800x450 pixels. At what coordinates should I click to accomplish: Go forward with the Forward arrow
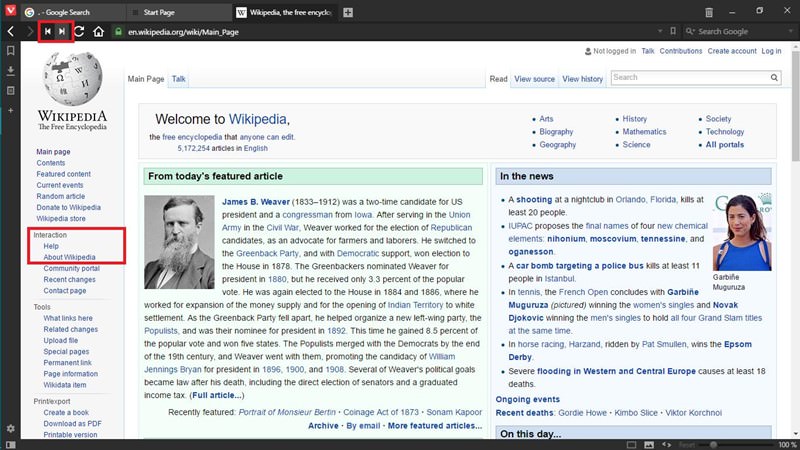30,32
